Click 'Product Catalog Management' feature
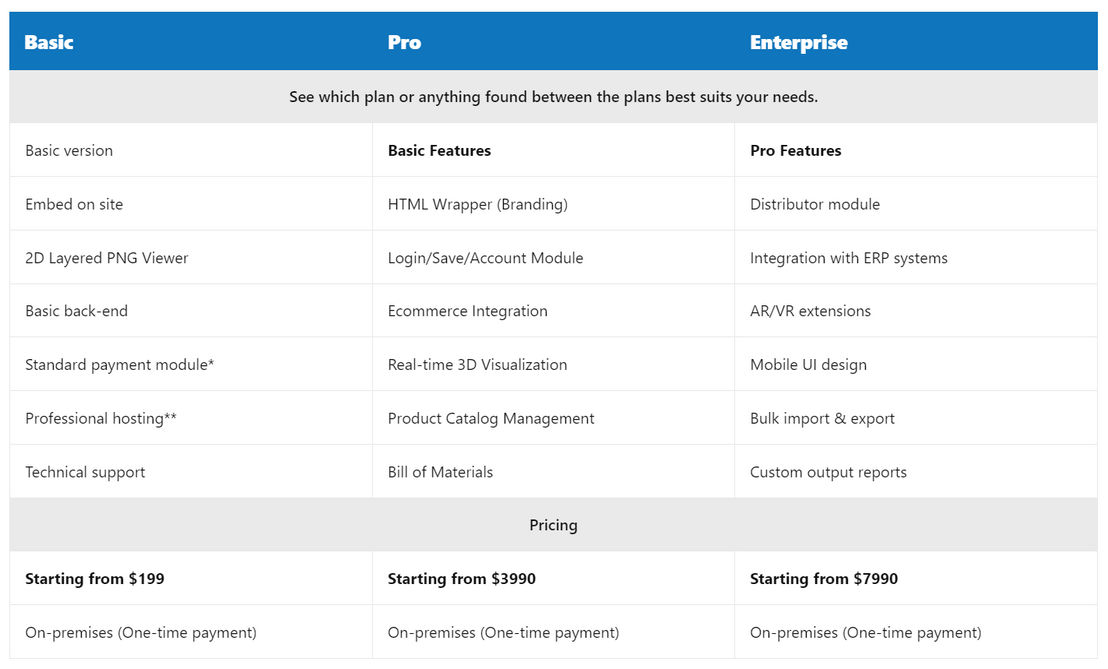This screenshot has height=669, width=1108. coord(491,418)
